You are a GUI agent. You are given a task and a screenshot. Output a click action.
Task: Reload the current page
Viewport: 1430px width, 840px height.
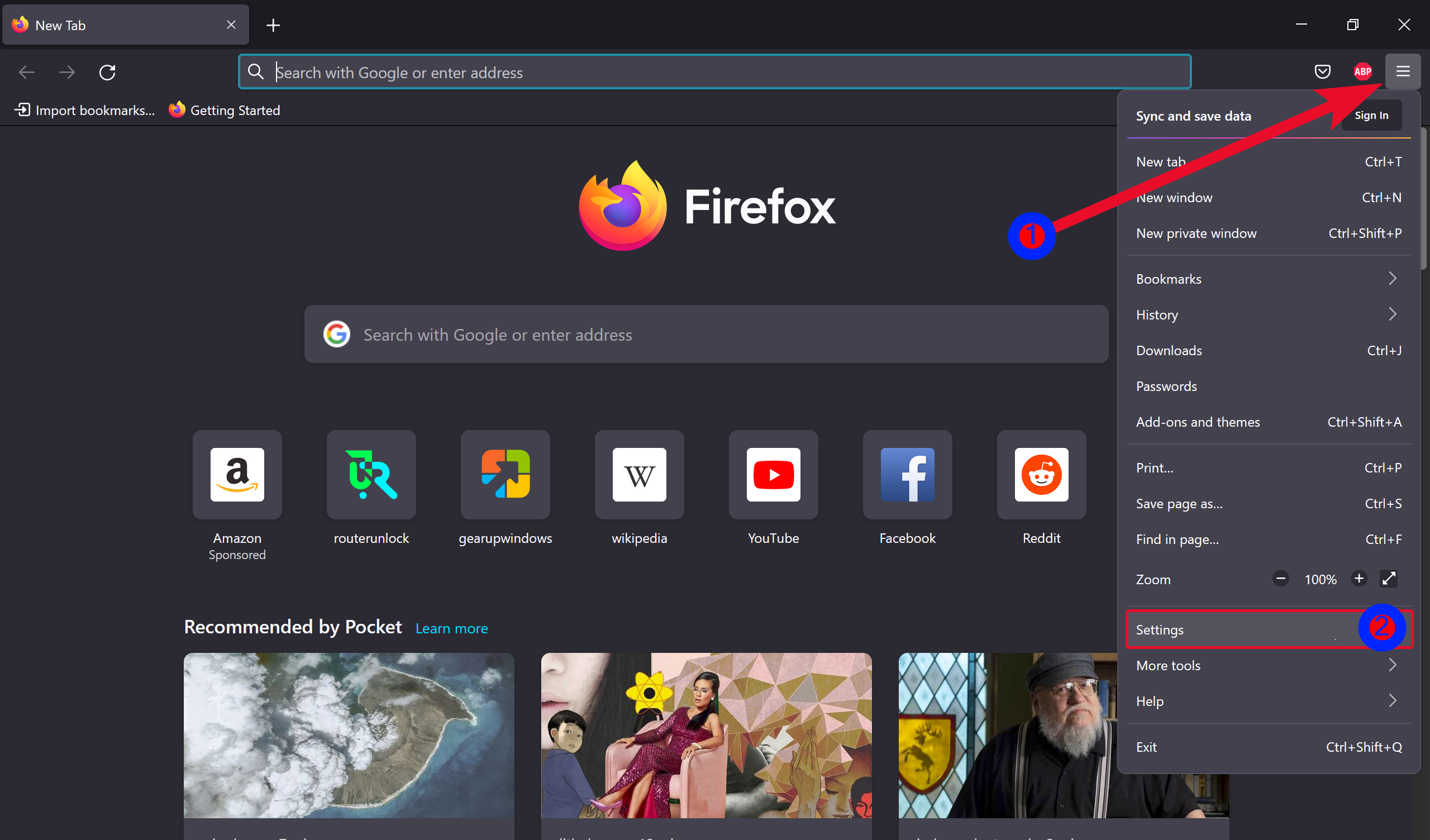(x=107, y=72)
